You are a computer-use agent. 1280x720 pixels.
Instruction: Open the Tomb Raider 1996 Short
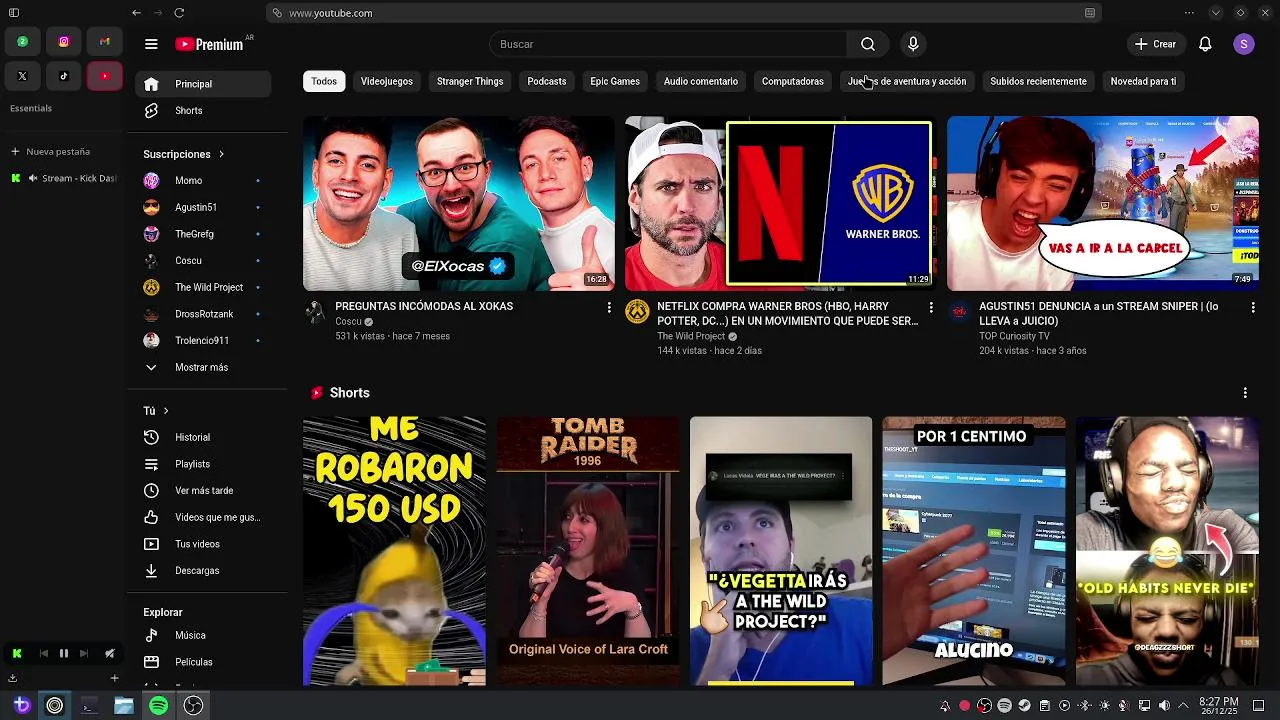588,551
